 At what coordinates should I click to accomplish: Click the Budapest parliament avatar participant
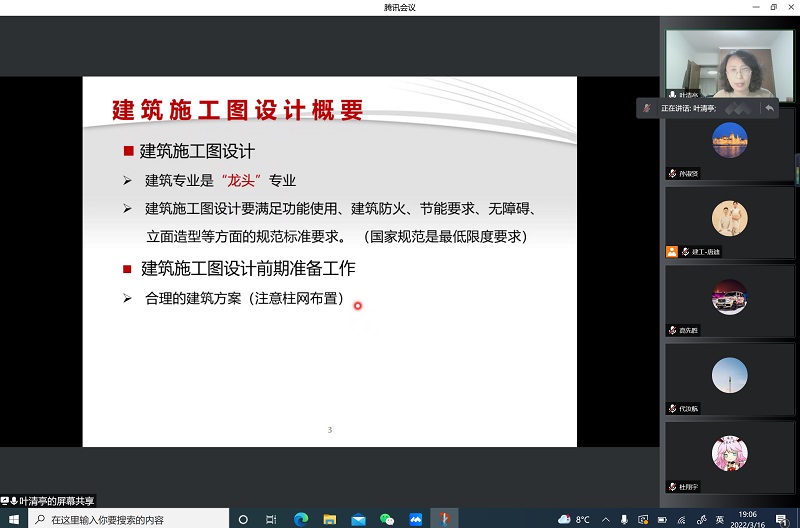(730, 140)
